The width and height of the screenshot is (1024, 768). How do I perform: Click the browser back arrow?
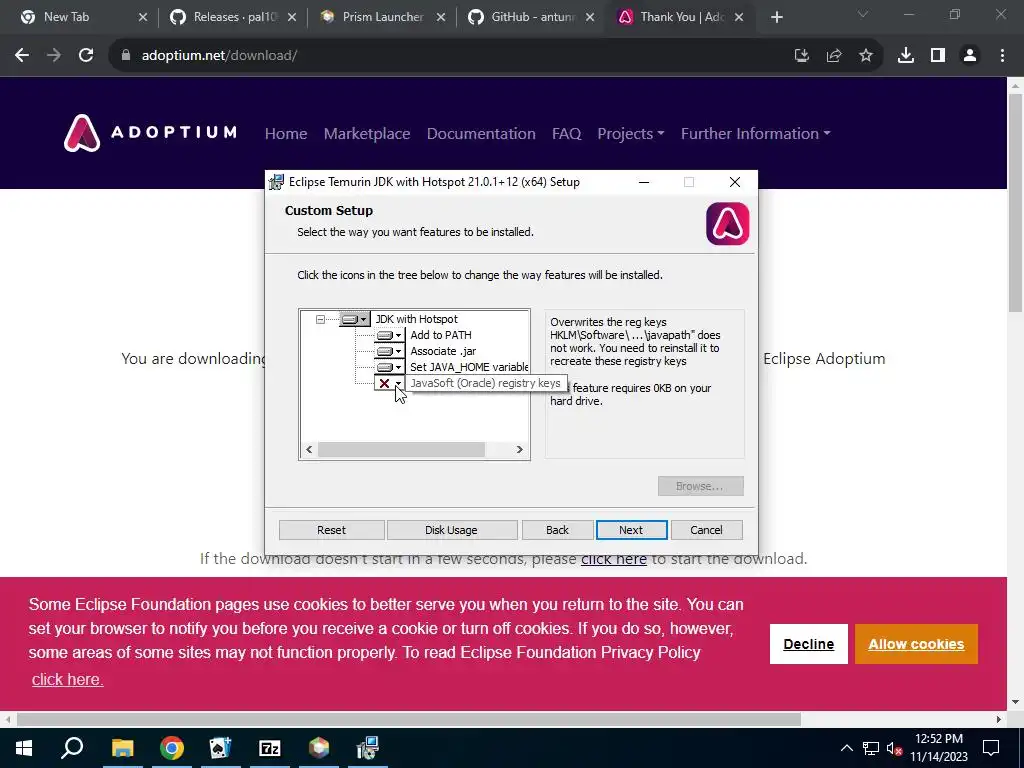[x=22, y=56]
